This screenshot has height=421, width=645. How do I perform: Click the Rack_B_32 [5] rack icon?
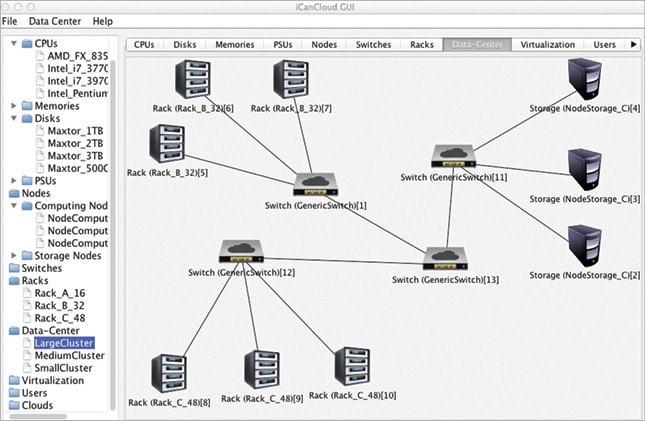coord(167,144)
